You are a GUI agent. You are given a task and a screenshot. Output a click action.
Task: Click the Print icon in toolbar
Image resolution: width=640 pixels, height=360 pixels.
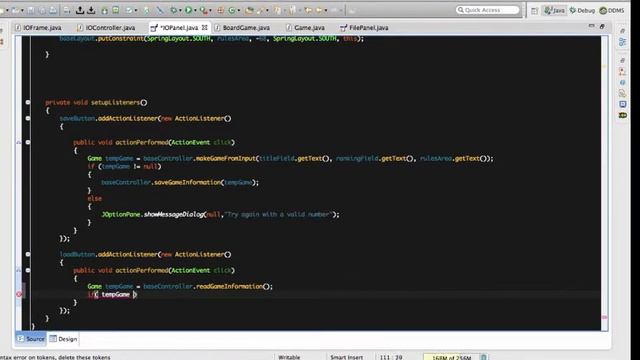(x=53, y=10)
